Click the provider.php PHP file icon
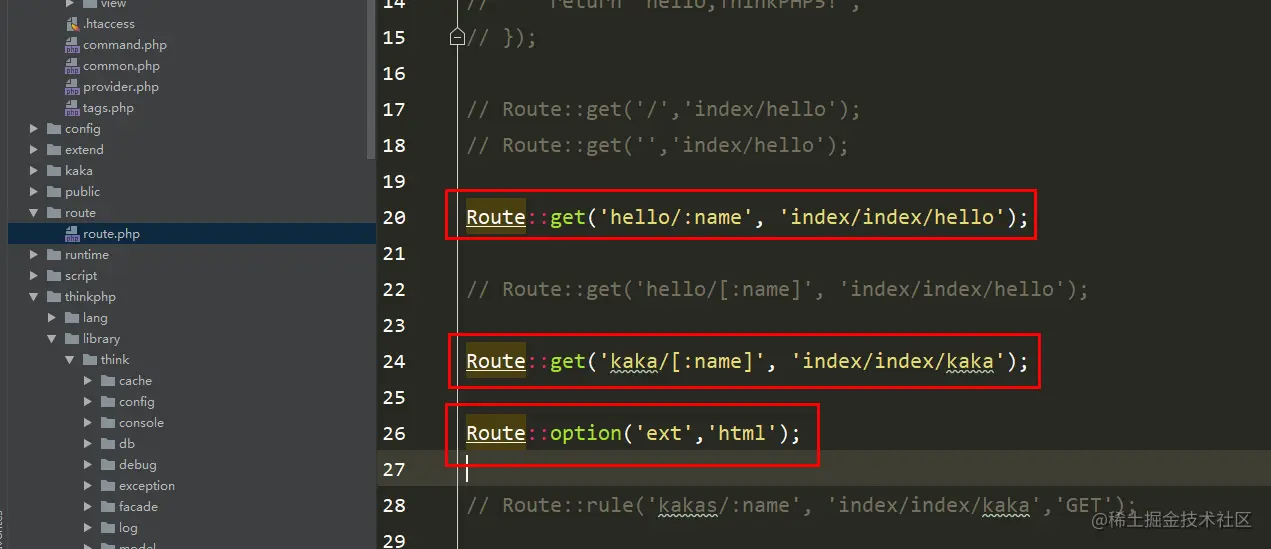This screenshot has height=549, width=1271. [72, 87]
